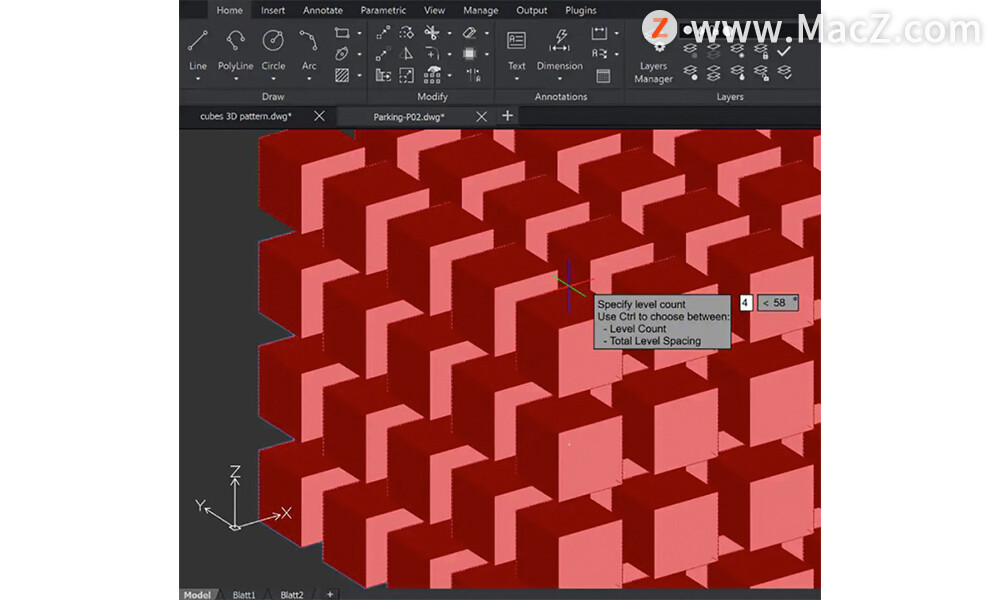Expand the Dimension dropdown menu
Screen dimensions: 1000x600
click(x=558, y=77)
